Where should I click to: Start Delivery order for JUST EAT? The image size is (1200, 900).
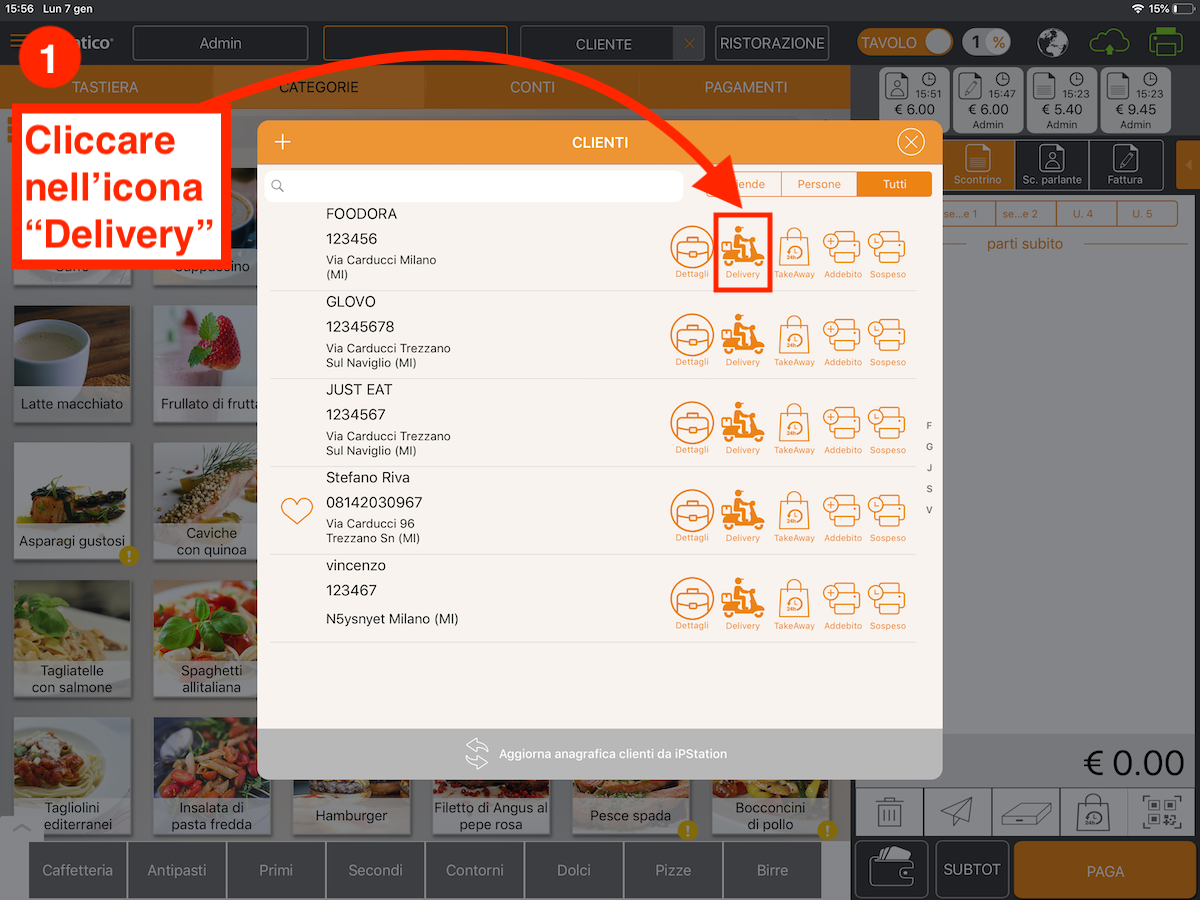tap(743, 428)
